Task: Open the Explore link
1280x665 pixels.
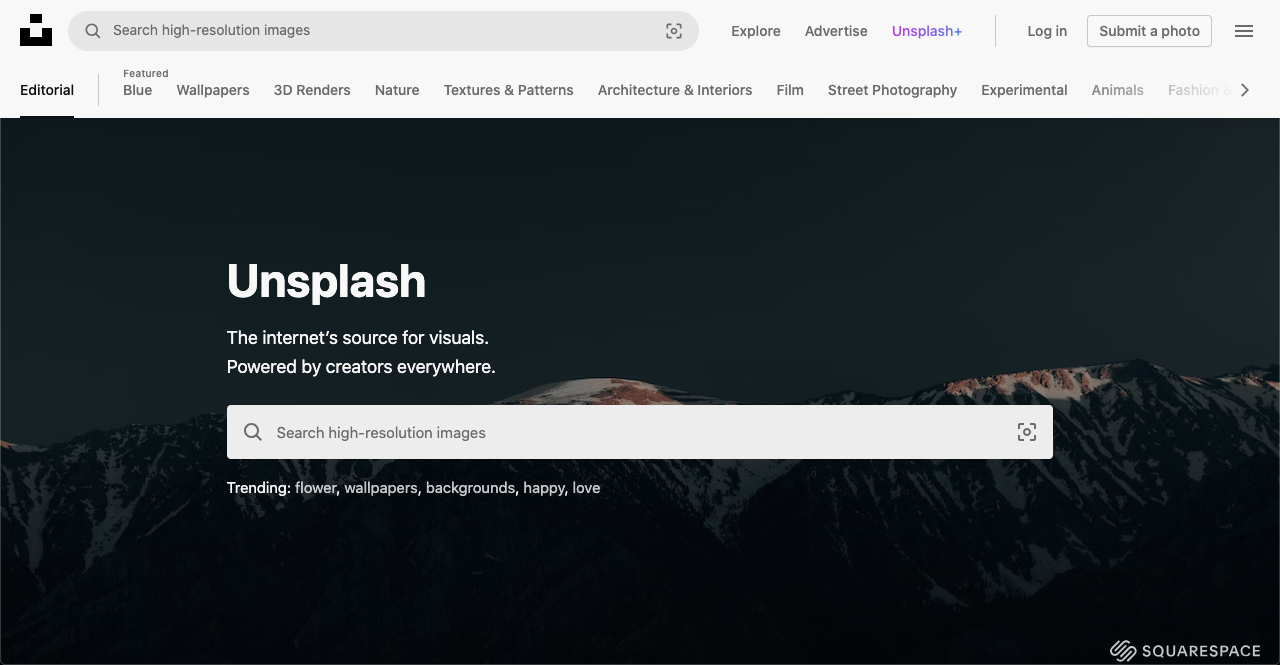Action: (756, 31)
